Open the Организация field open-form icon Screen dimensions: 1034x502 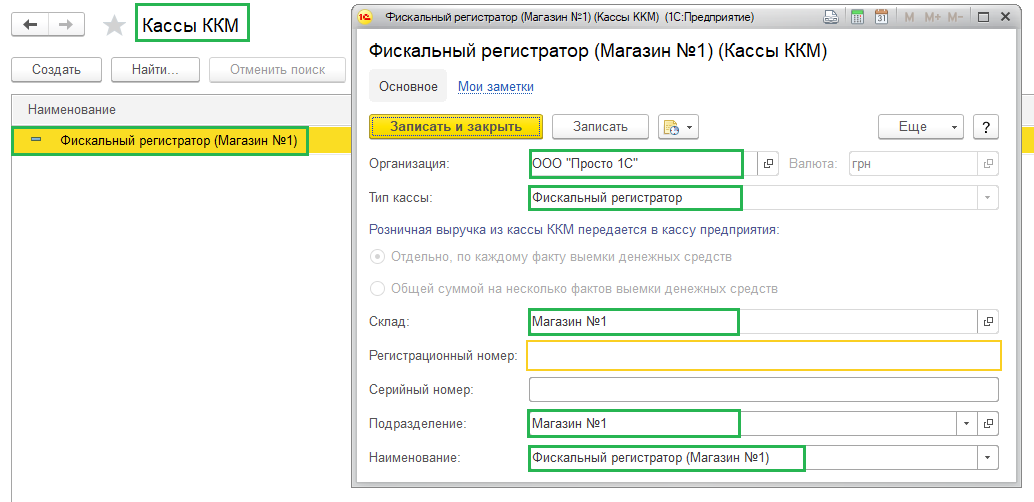(x=768, y=164)
